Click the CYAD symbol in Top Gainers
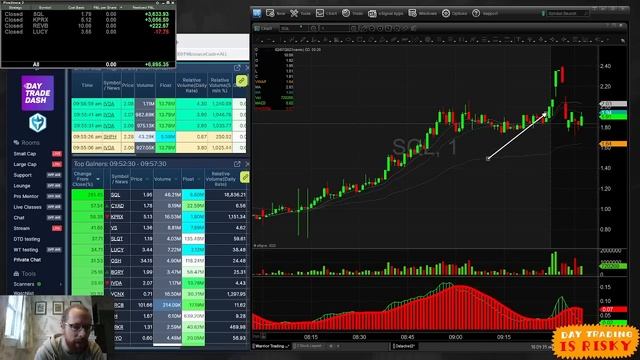Image resolution: width=640 pixels, height=360 pixels. 117,206
